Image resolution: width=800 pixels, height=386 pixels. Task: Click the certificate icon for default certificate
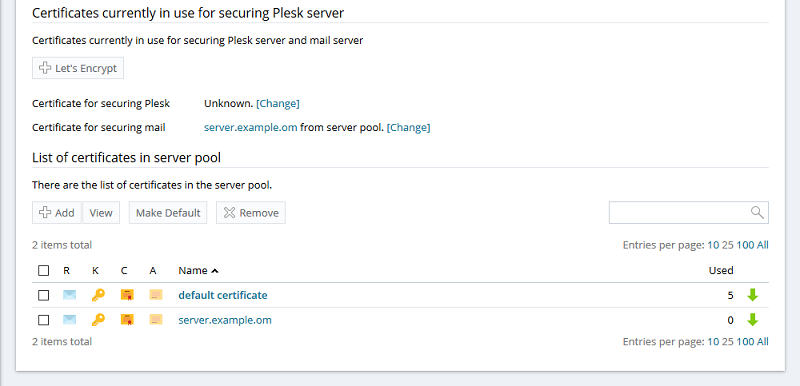[127, 295]
